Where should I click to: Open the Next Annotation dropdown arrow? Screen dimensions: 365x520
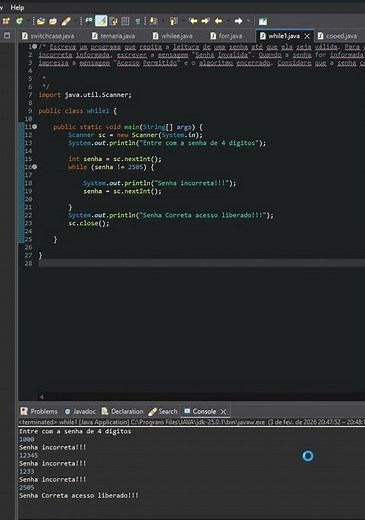point(163,21)
